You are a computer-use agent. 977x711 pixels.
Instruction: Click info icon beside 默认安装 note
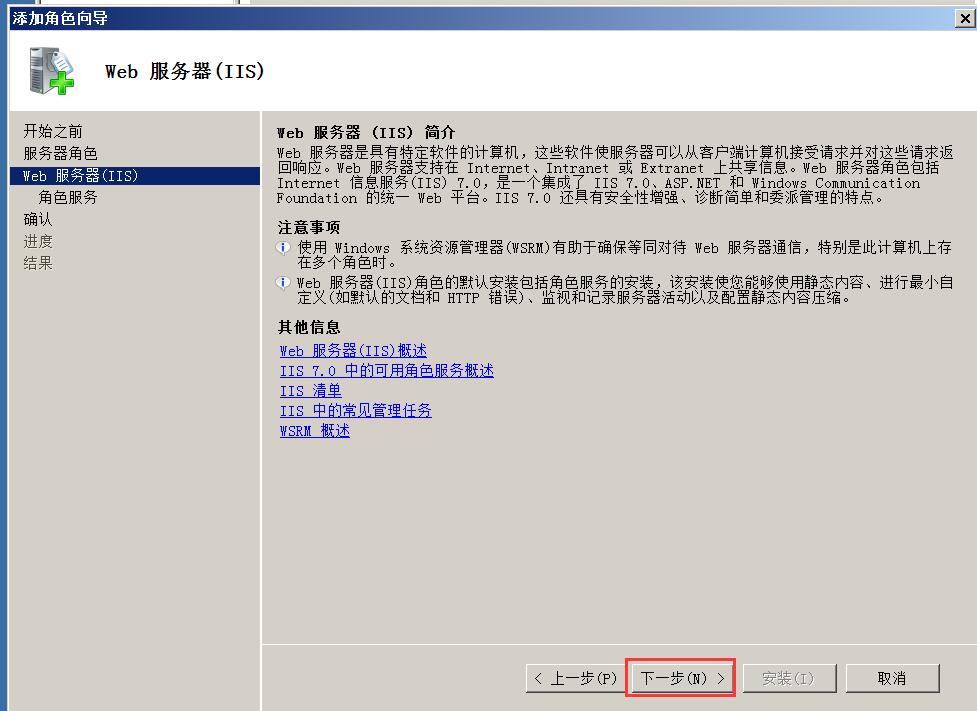pyautogui.click(x=284, y=283)
